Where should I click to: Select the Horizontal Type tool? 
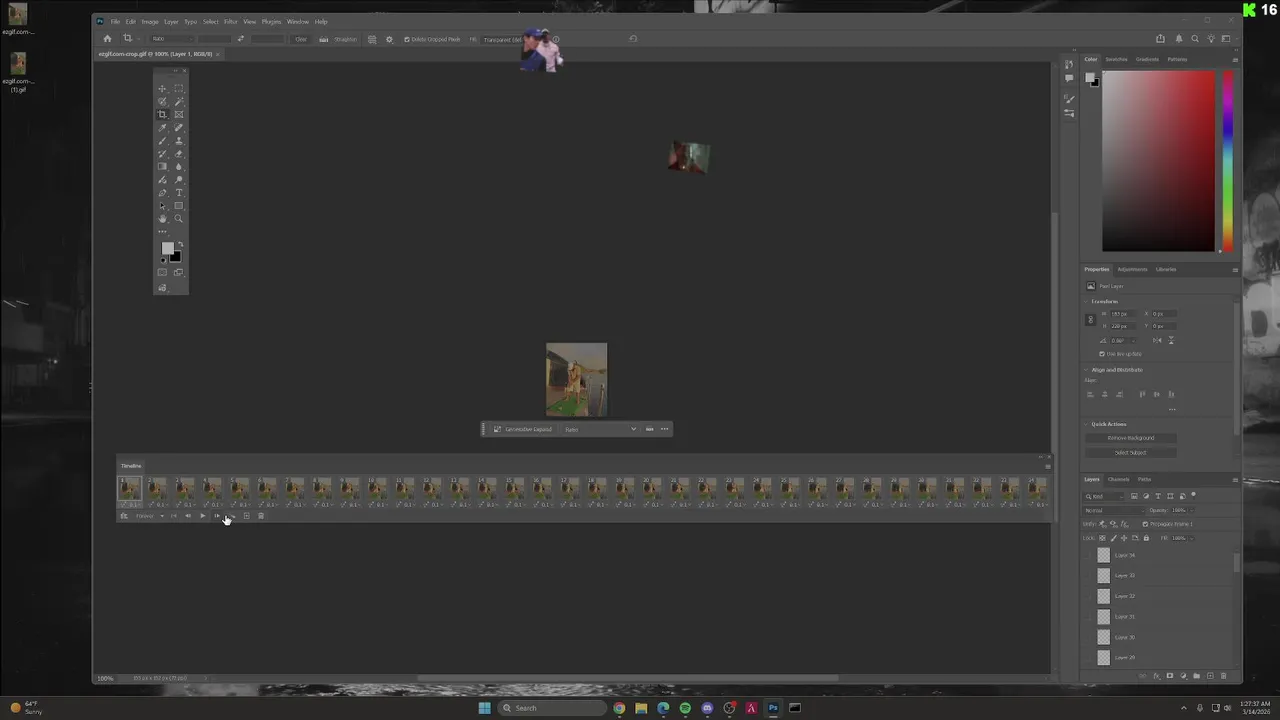pos(179,193)
